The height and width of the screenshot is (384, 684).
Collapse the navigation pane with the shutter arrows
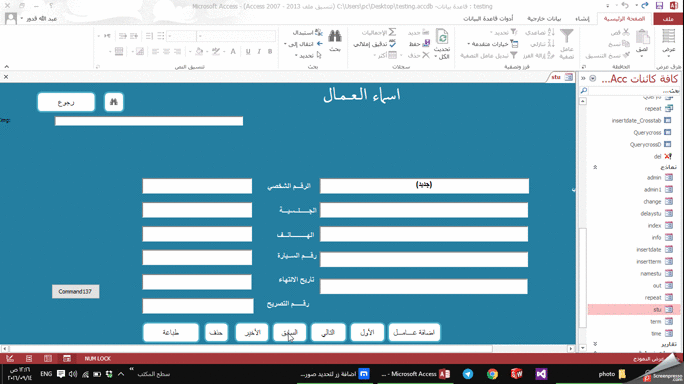583,79
